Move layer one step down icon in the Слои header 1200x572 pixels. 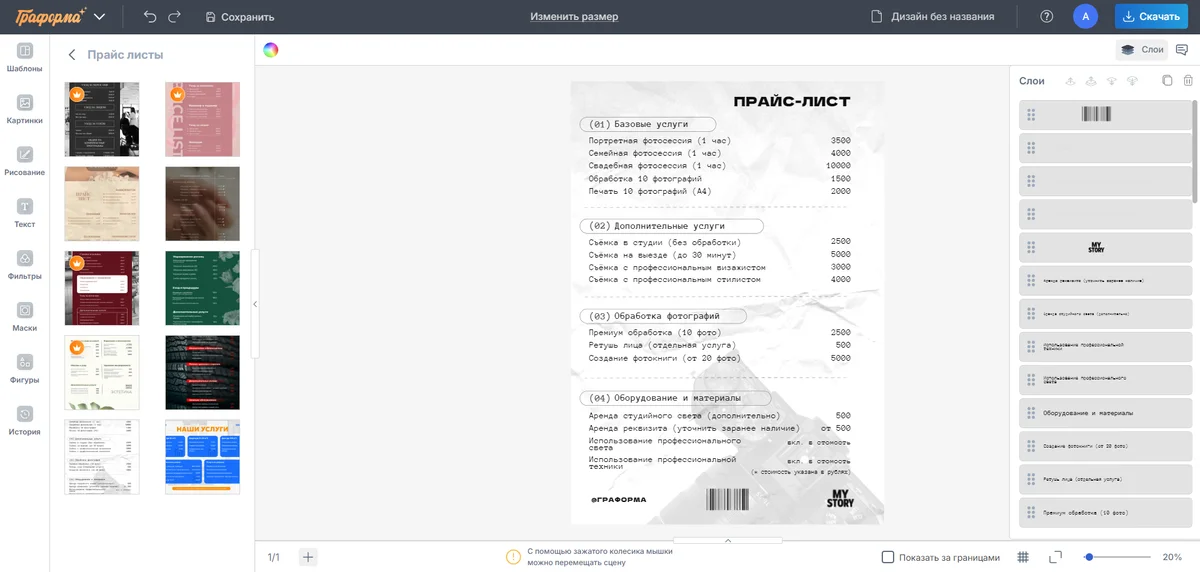[1112, 81]
